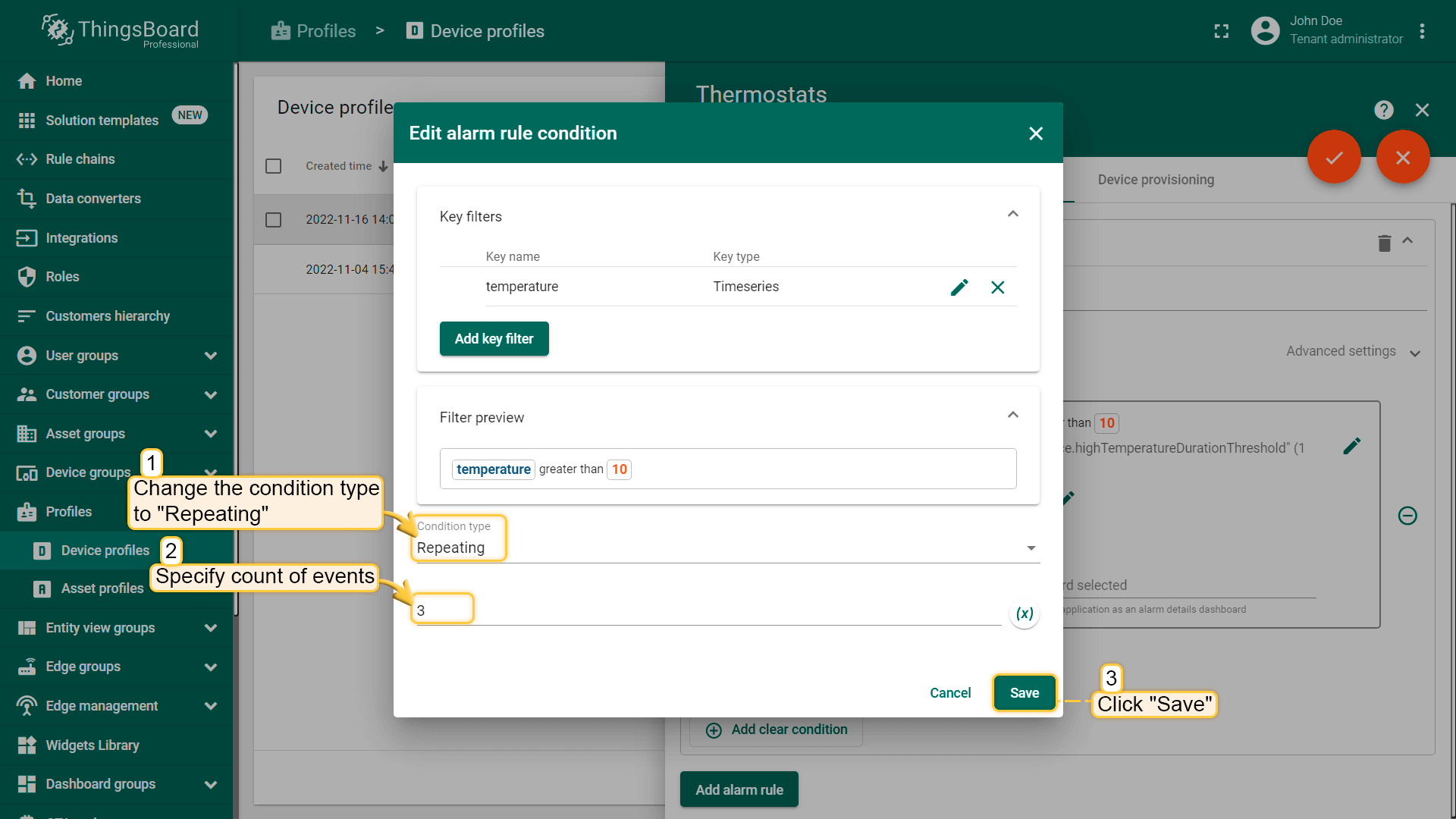Edit alarm condition pencil in background panel
1456x819 pixels.
coord(1352,446)
